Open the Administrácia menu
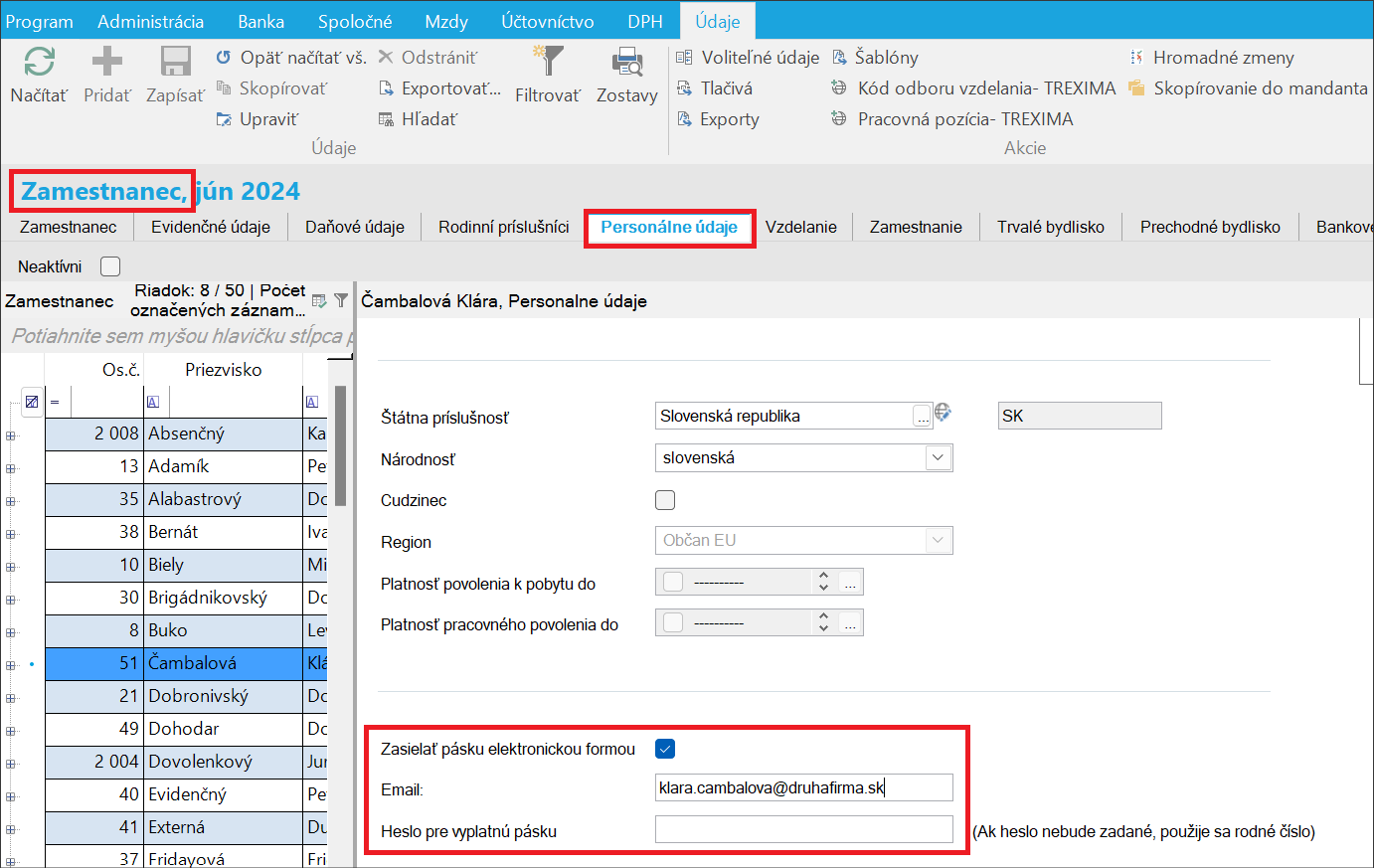This screenshot has height=868, width=1374. (151, 21)
